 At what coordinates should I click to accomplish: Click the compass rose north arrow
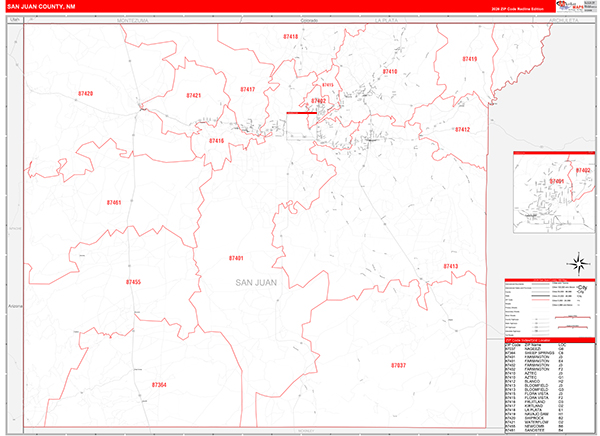click(579, 264)
